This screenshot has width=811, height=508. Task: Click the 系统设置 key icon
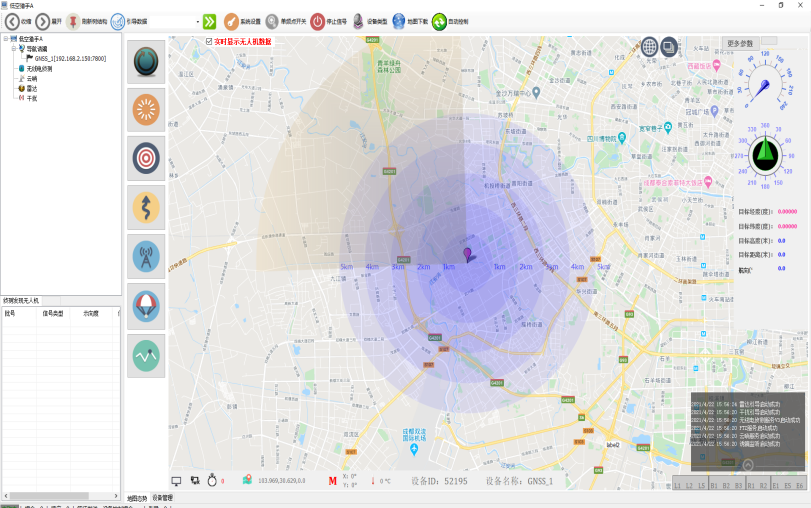pos(231,21)
